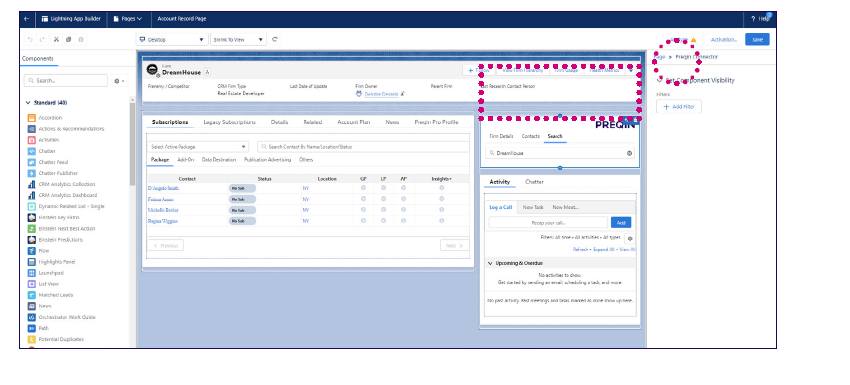Select the Accordion component icon

point(31,118)
